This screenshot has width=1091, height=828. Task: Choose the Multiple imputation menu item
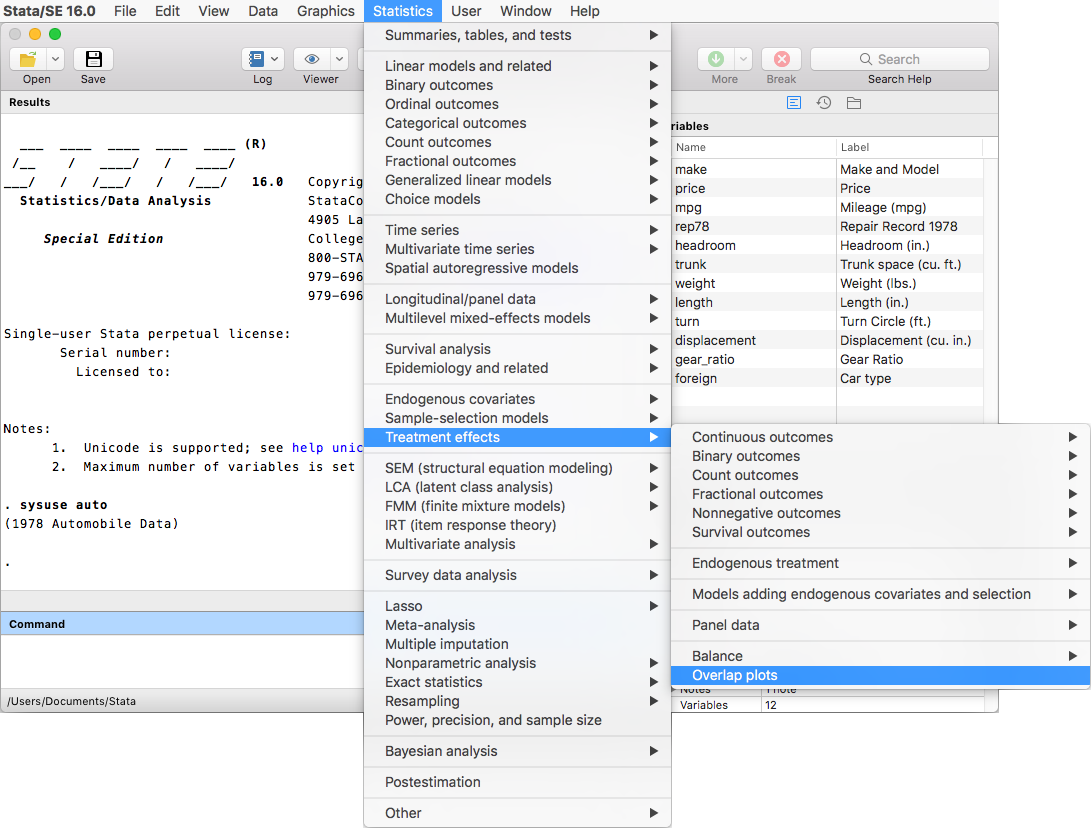click(517, 644)
